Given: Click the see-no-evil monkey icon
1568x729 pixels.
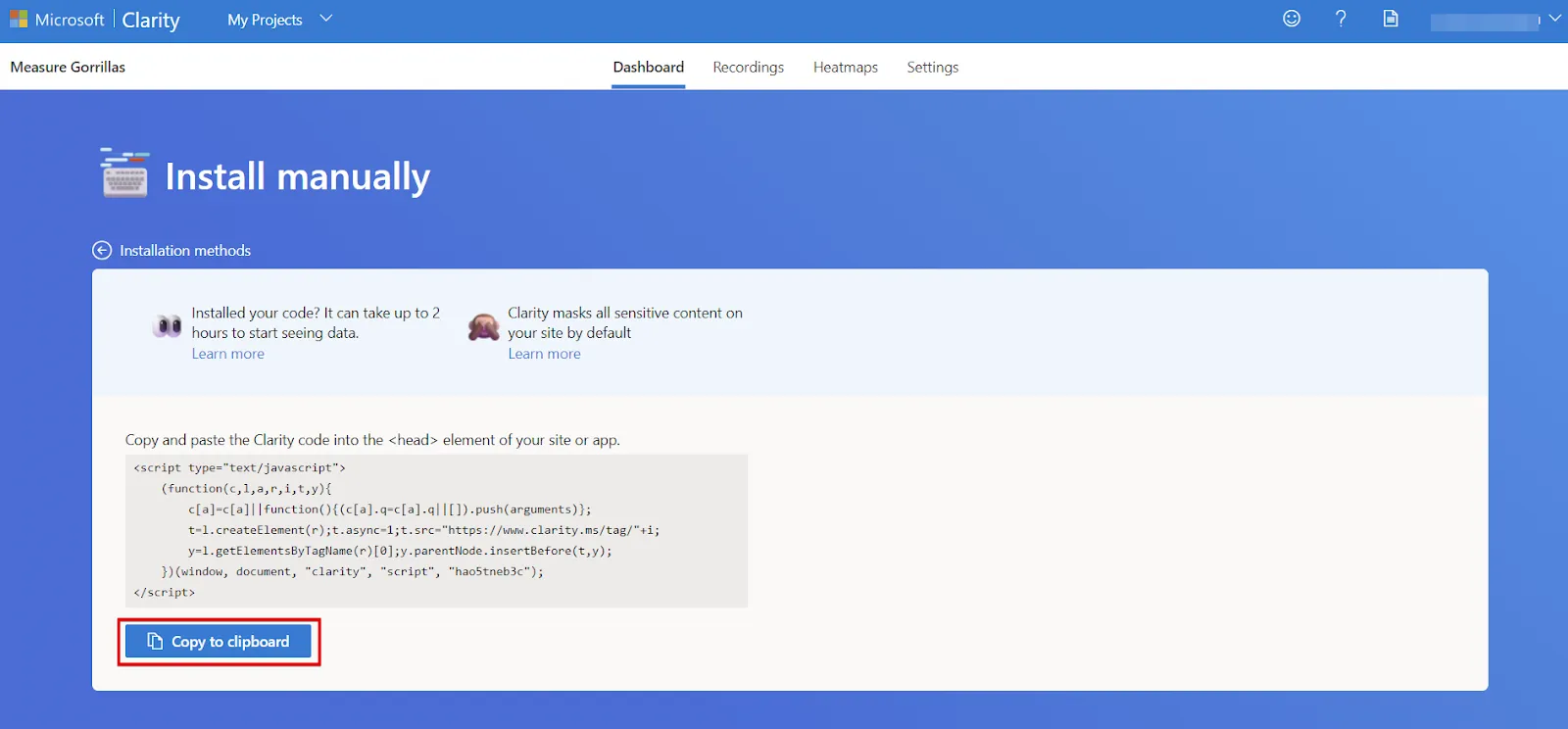Looking at the screenshot, I should click(x=483, y=326).
